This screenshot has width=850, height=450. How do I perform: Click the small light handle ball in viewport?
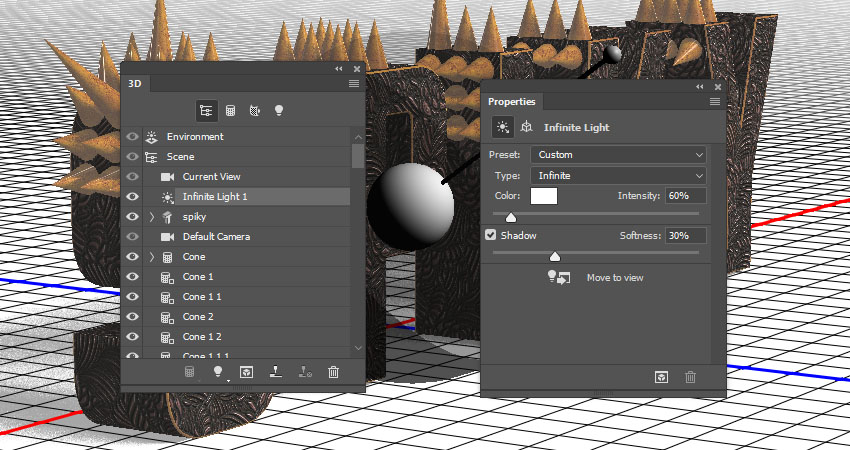click(x=613, y=54)
